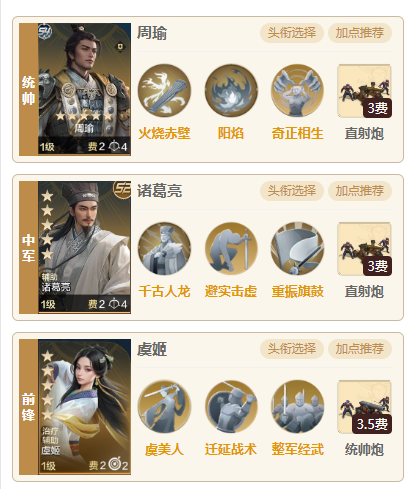Click 周瑜's 加点推荐 button

coord(360,33)
